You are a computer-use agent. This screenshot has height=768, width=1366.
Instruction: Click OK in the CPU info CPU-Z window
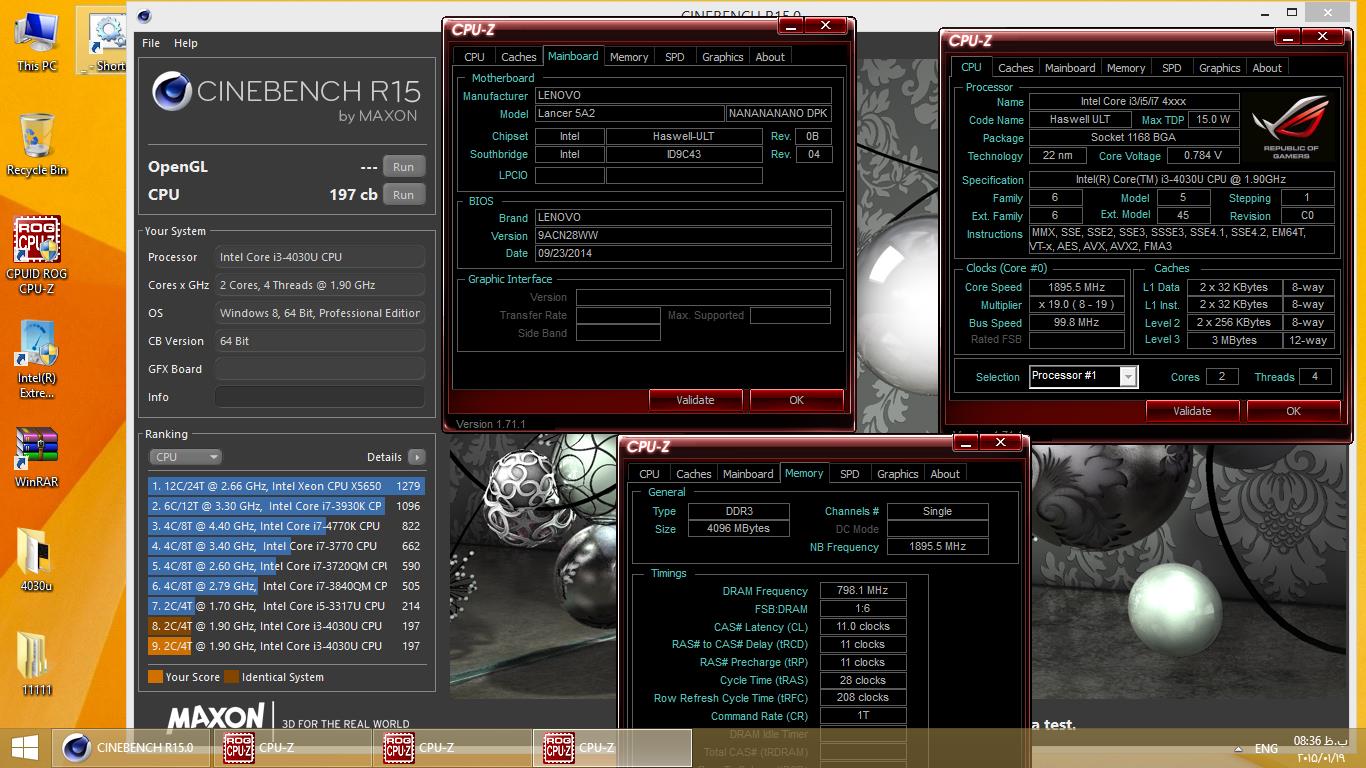tap(1293, 411)
